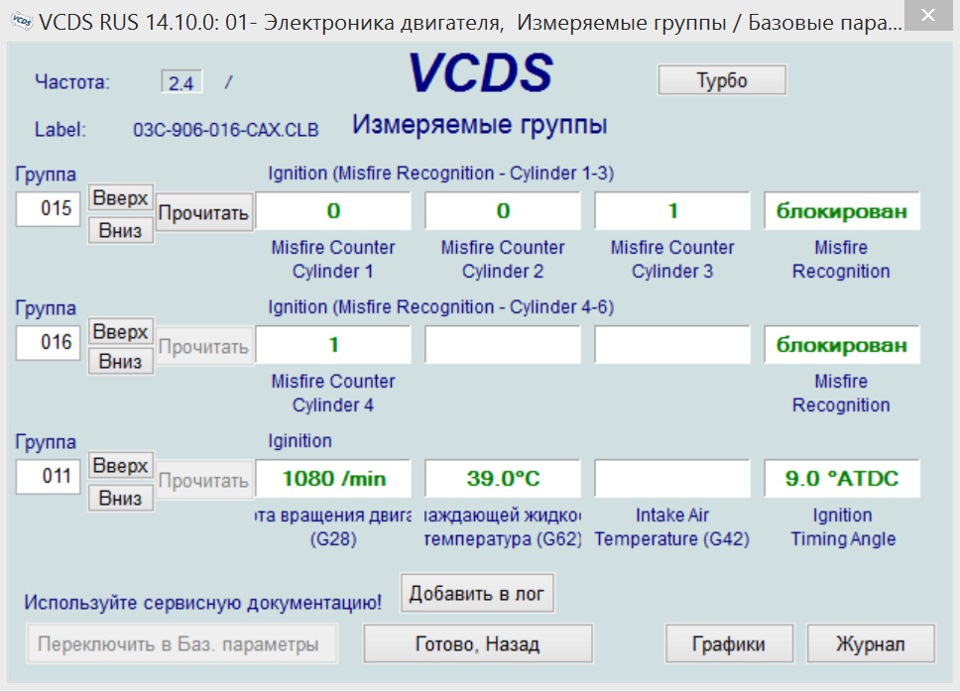Click the Частота value 2.4
The image size is (960, 692).
pos(181,82)
